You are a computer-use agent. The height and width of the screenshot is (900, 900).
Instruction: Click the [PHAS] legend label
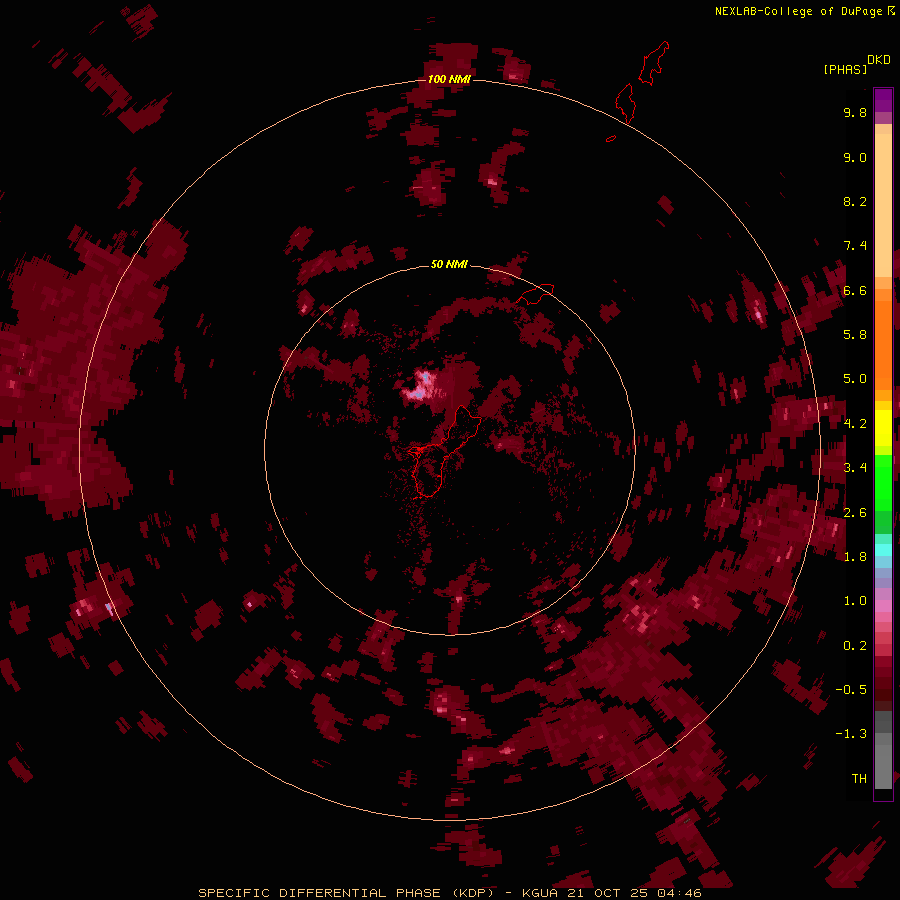(845, 69)
